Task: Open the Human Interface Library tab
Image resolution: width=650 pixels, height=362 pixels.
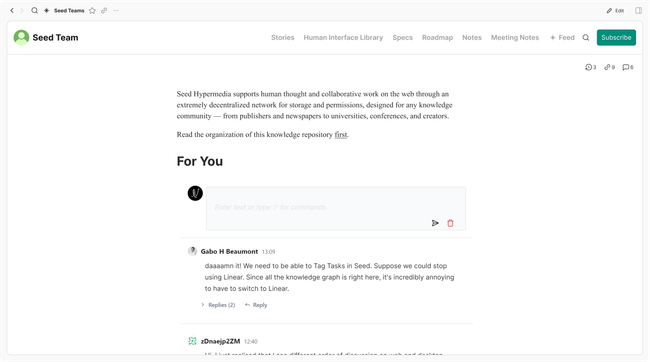Action: (343, 38)
